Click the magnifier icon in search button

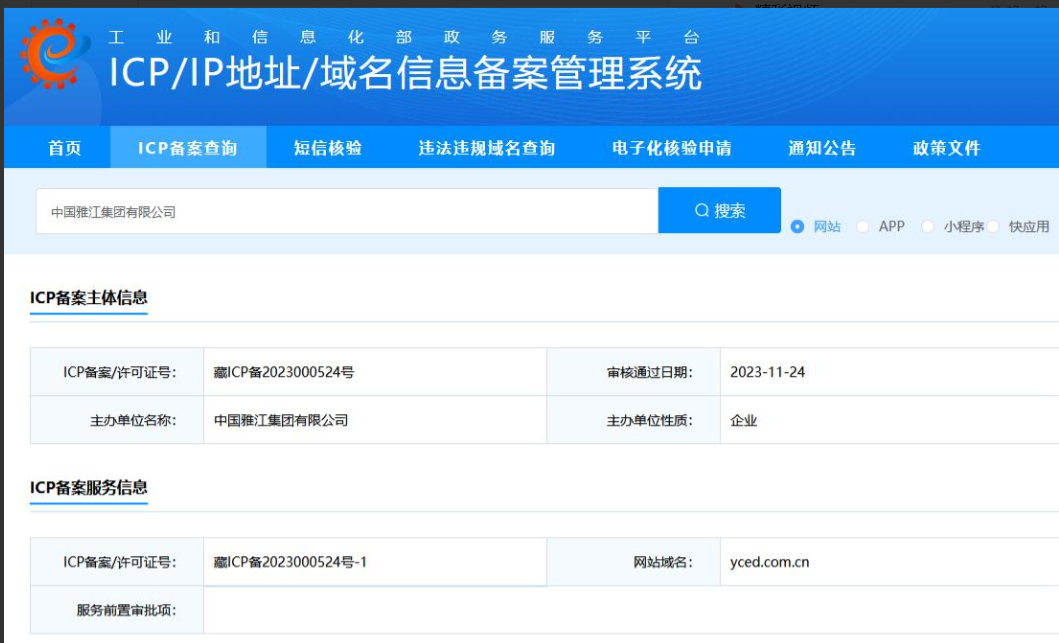point(702,211)
